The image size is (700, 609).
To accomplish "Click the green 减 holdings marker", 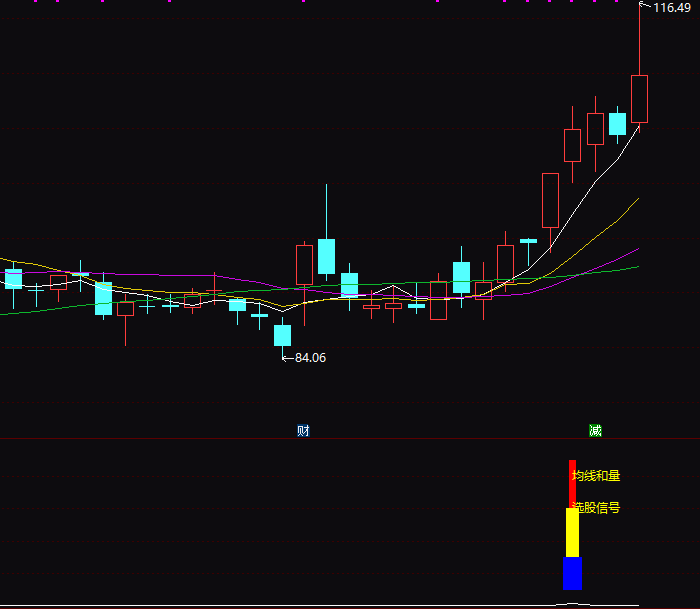I will [x=595, y=430].
